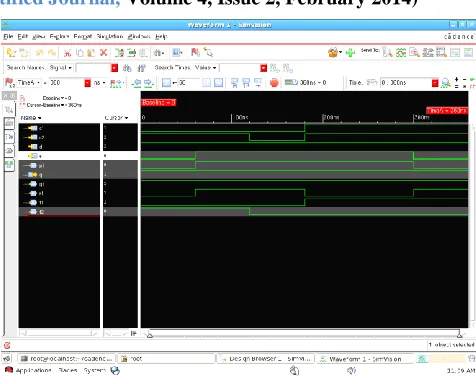Click the signal names panel horizontal scrollbar
The height and width of the screenshot is (384, 476).
[x=59, y=333]
